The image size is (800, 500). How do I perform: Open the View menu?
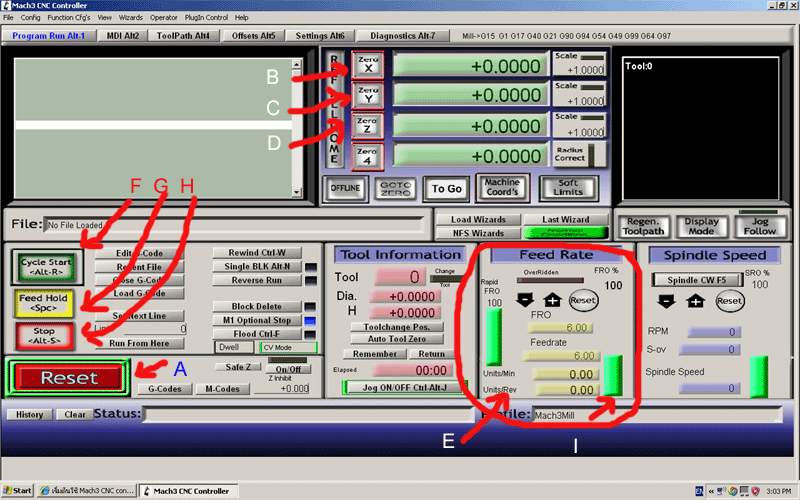point(105,17)
